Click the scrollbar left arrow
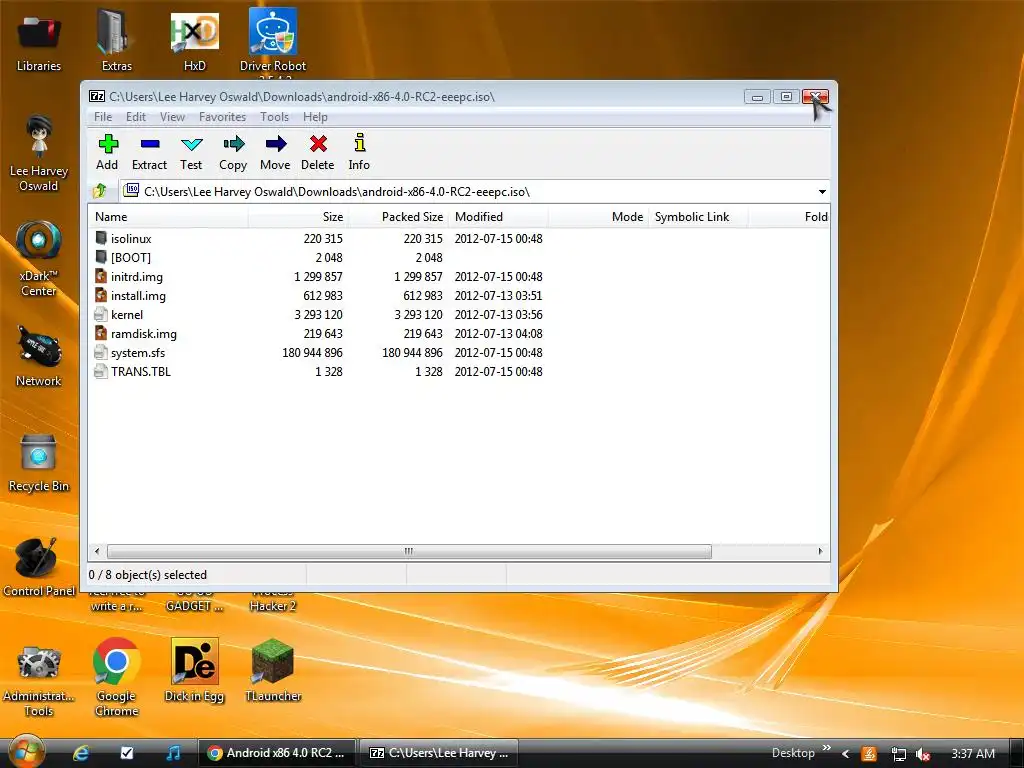1024x768 pixels. click(97, 551)
